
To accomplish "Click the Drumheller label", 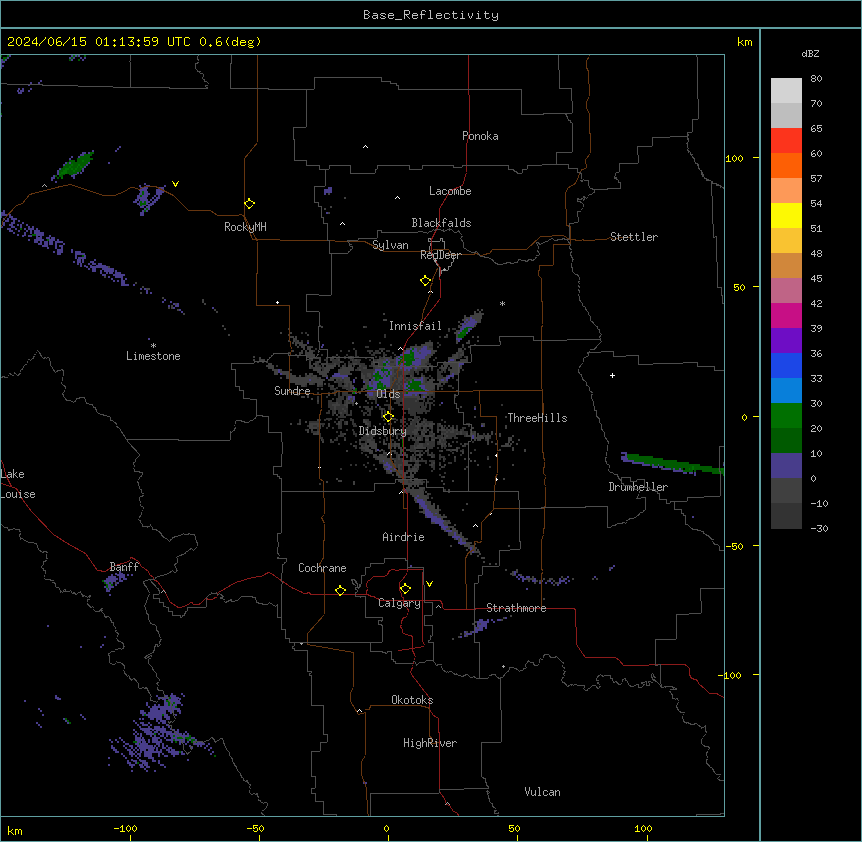I will 638,487.
